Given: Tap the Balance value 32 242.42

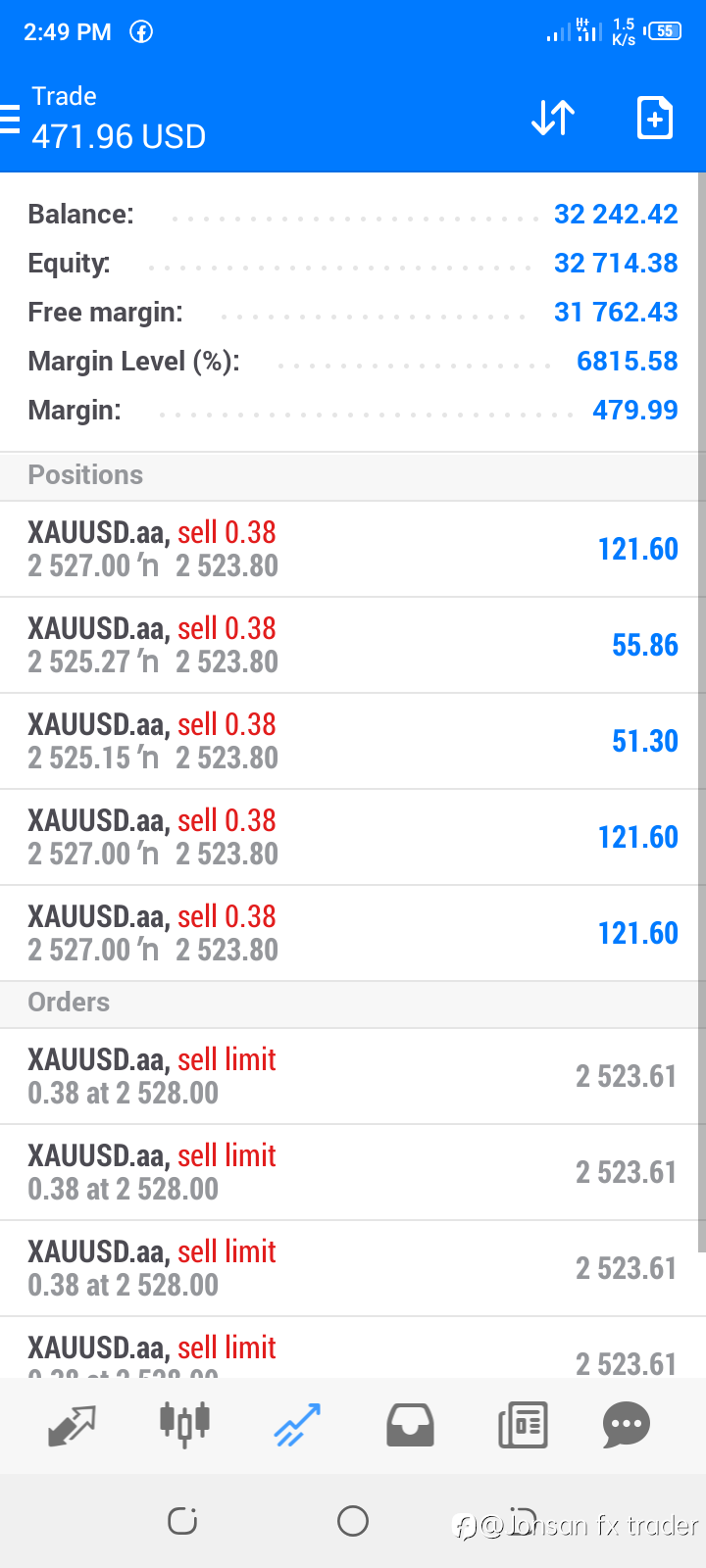Looking at the screenshot, I should pyautogui.click(x=616, y=215).
